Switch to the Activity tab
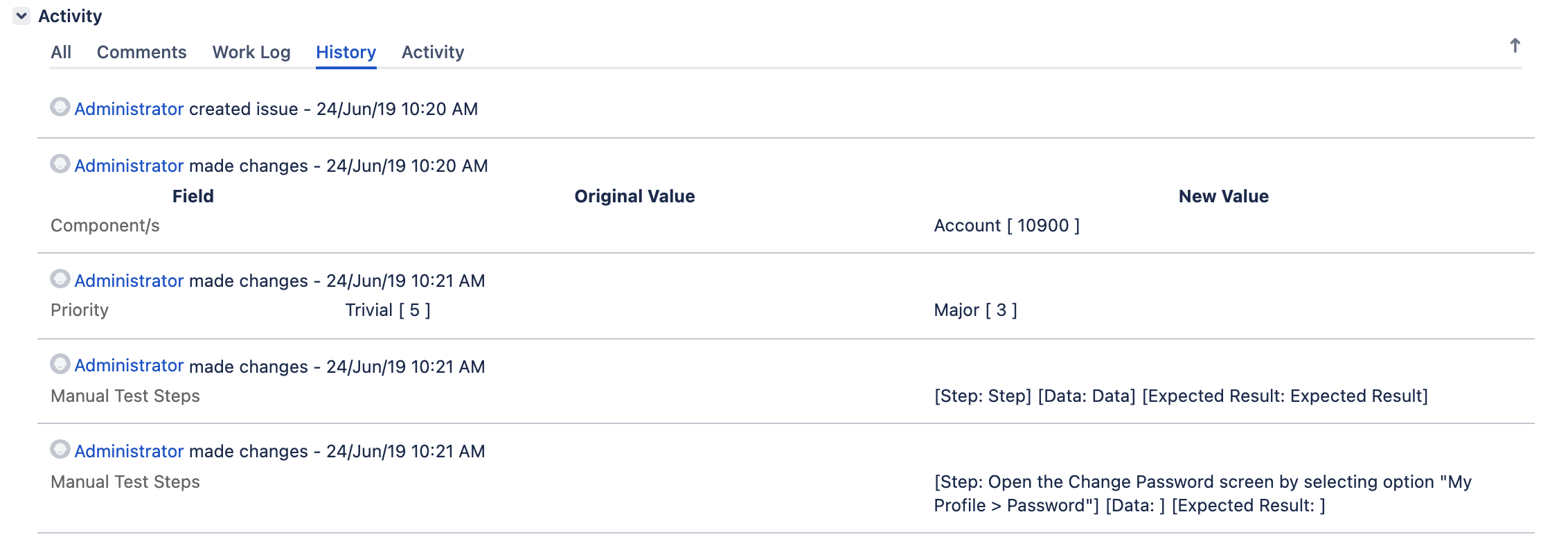 (x=433, y=52)
